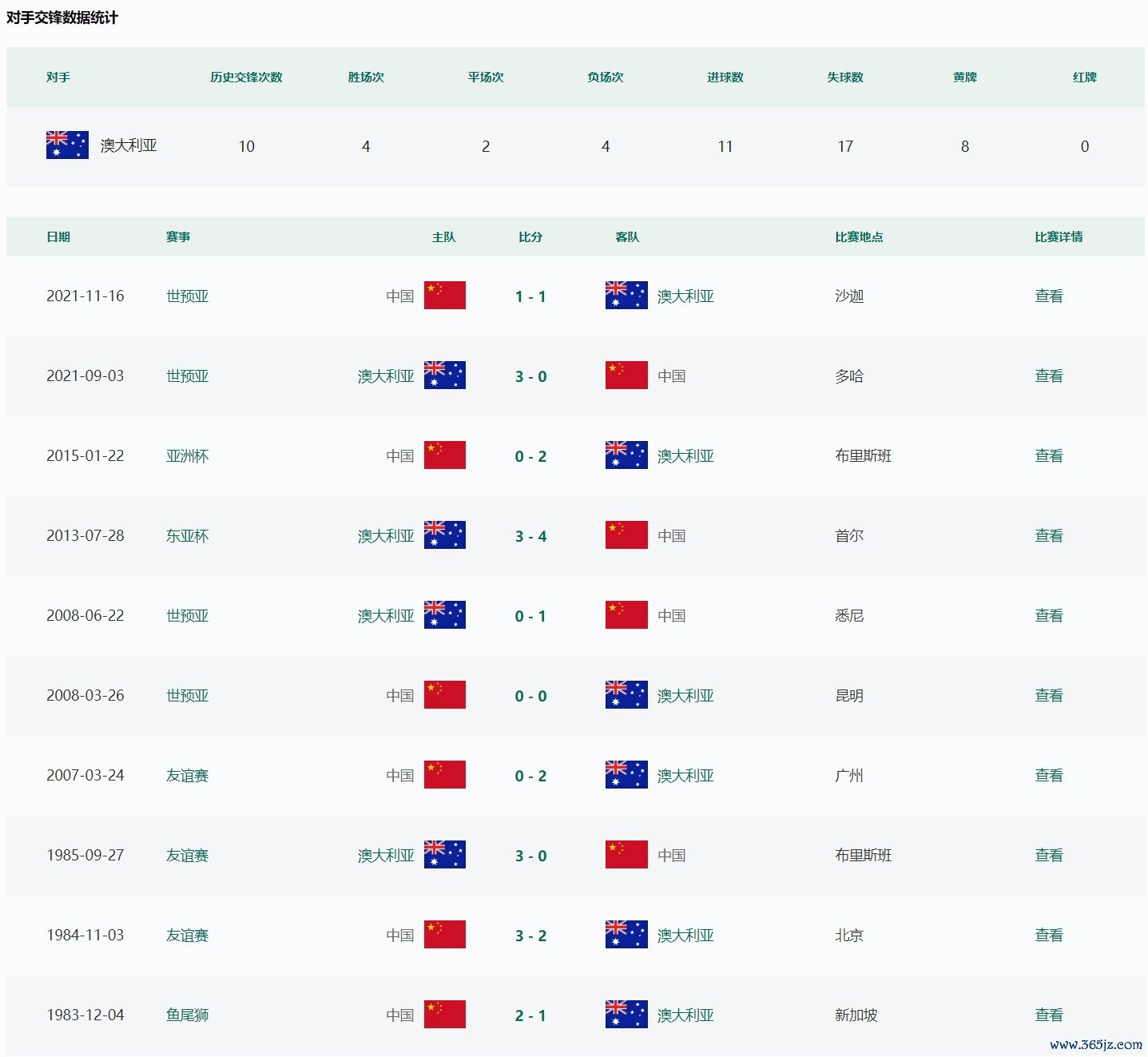Click 友谊赛 link for 1984-11-03
This screenshot has height=1057, width=1148.
pyautogui.click(x=187, y=936)
